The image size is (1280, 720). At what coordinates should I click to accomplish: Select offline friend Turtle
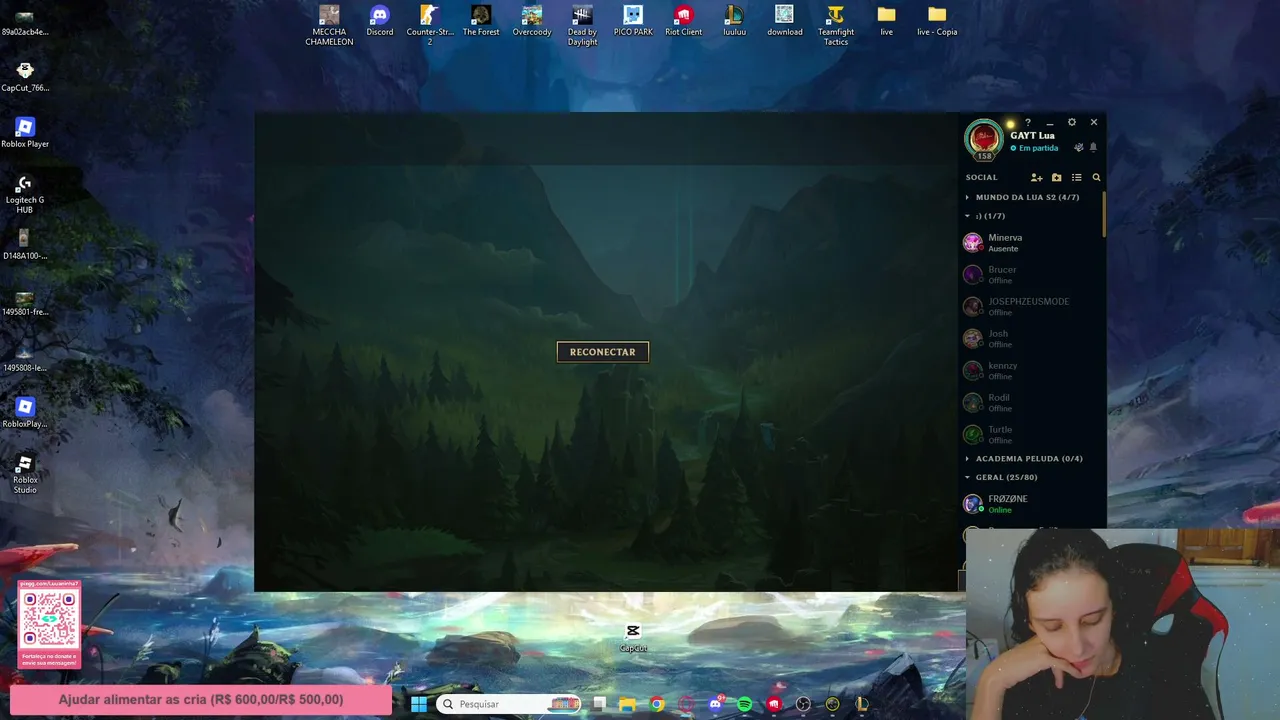point(1033,435)
